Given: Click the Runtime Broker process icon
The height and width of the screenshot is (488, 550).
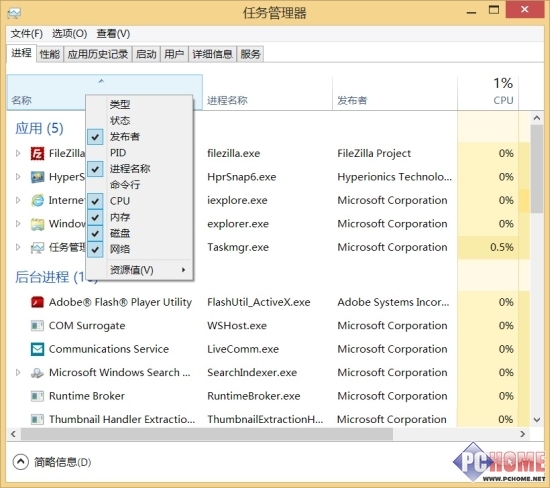Looking at the screenshot, I should click(x=37, y=396).
